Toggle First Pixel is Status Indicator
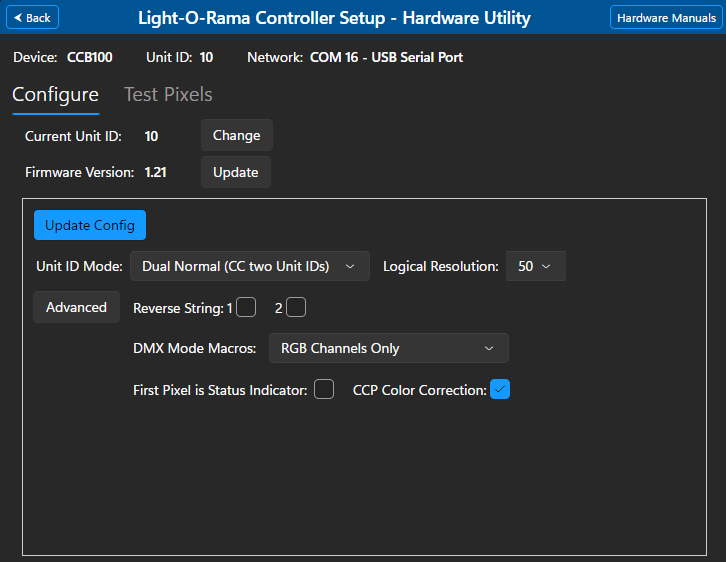Screen dimensions: 726x562 [324, 390]
